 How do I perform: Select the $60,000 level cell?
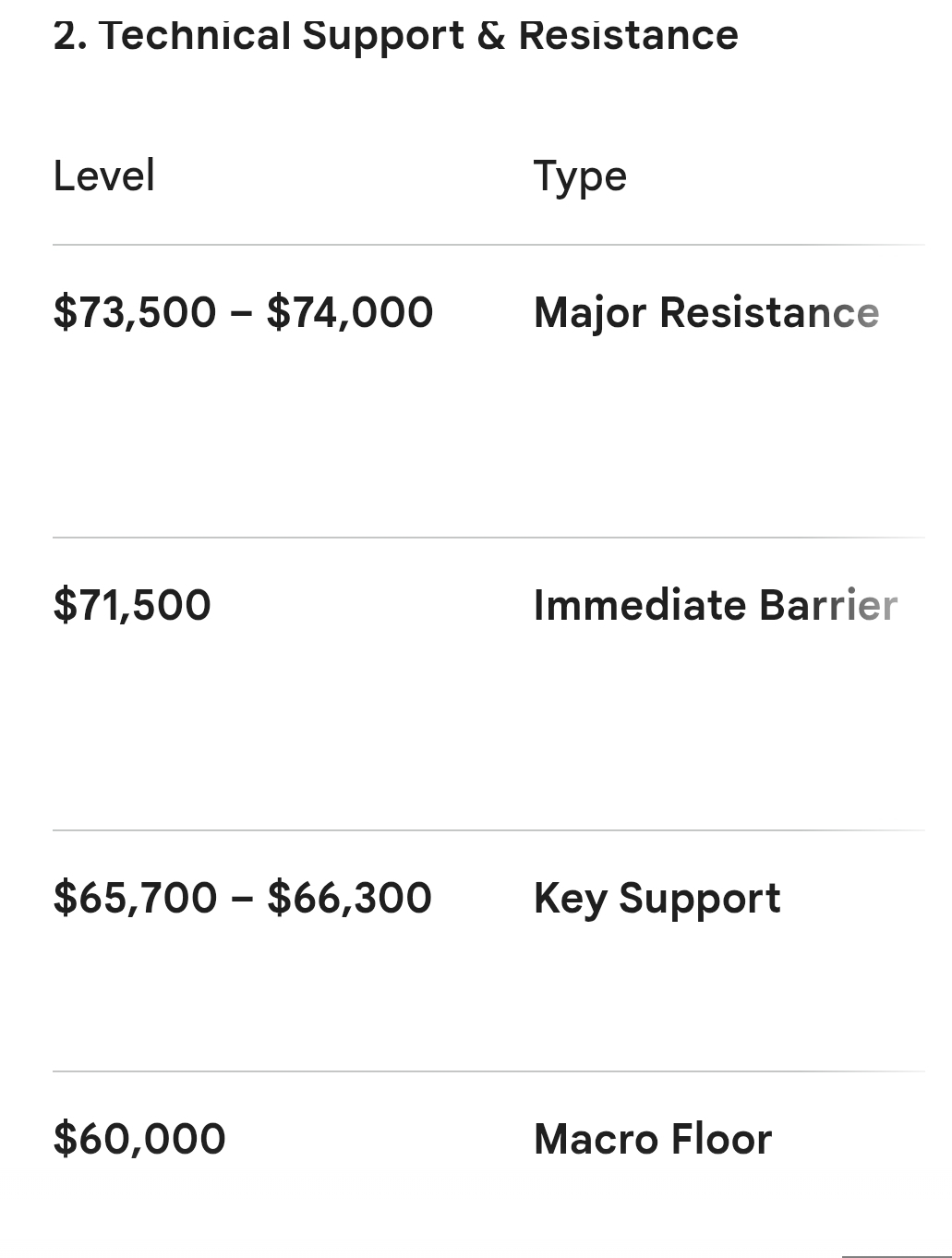click(x=139, y=1139)
